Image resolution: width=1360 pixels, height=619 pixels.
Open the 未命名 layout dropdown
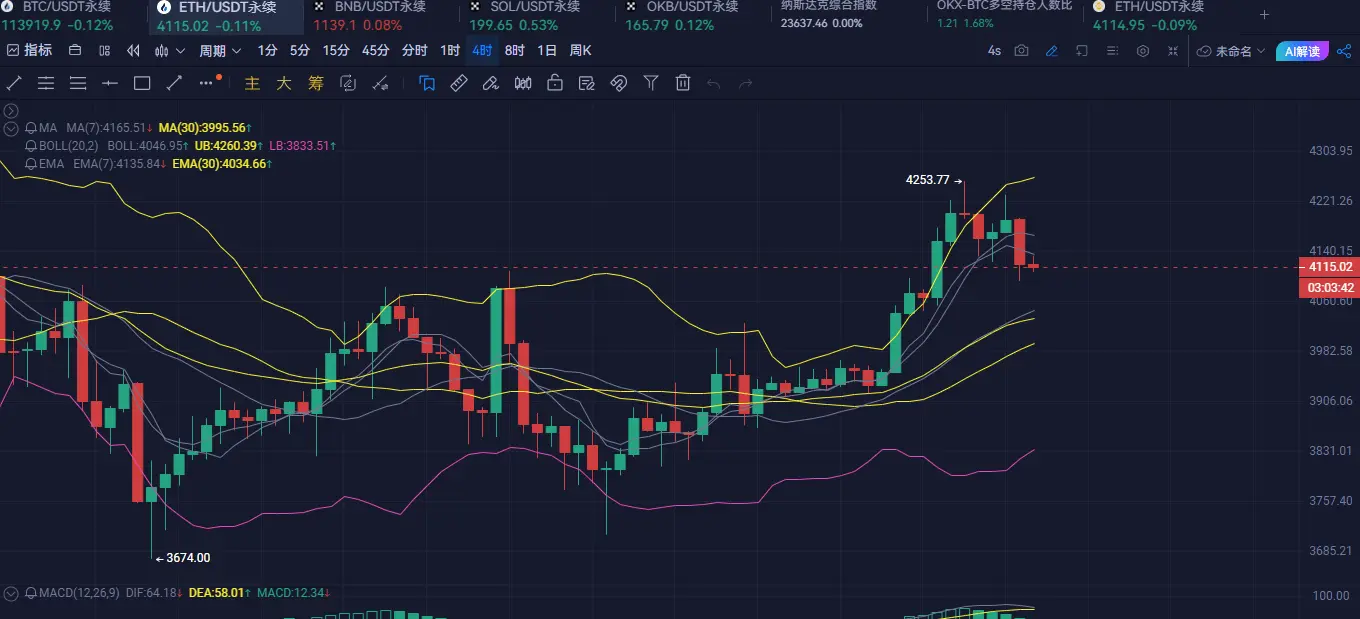[1232, 51]
